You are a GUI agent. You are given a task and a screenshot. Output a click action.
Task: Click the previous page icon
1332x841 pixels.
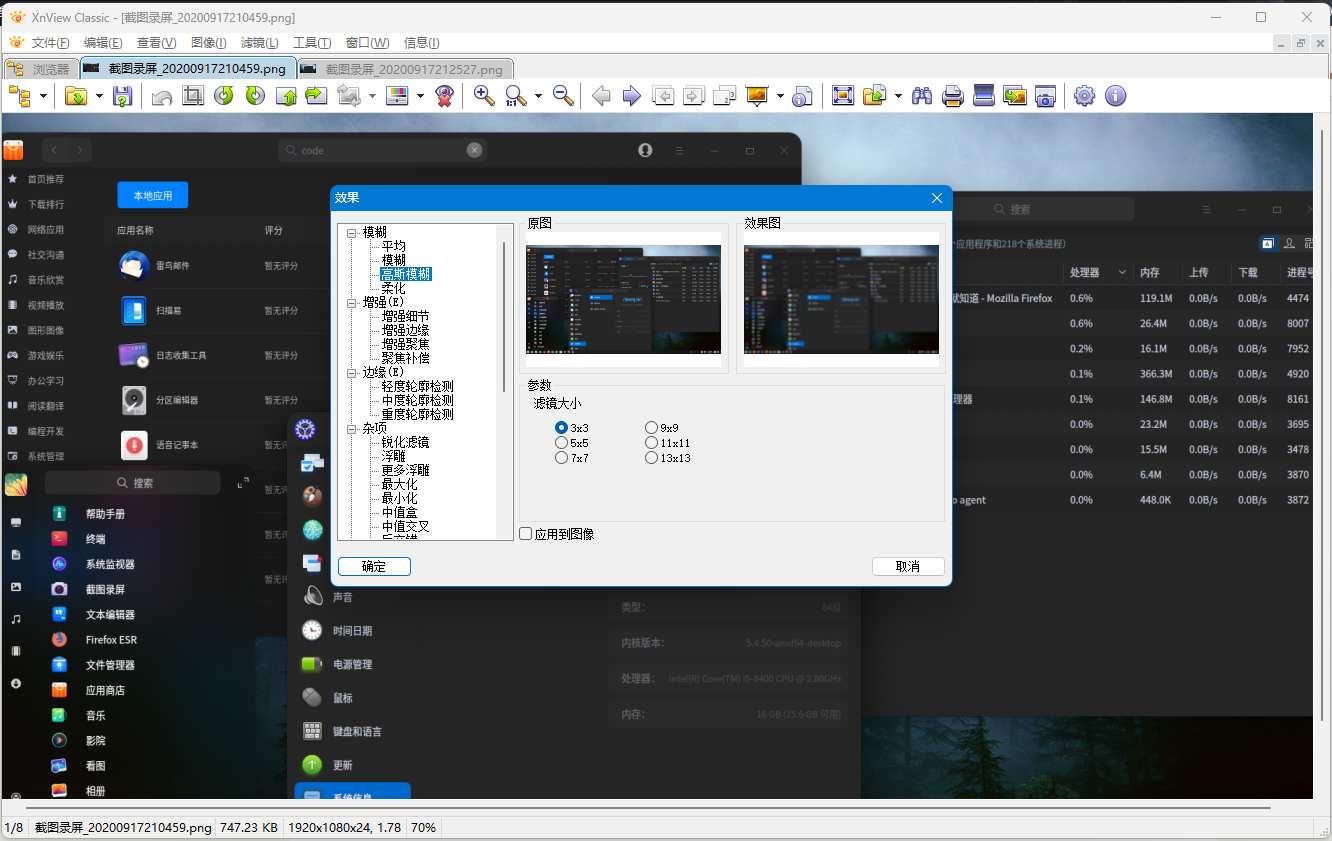[x=663, y=96]
